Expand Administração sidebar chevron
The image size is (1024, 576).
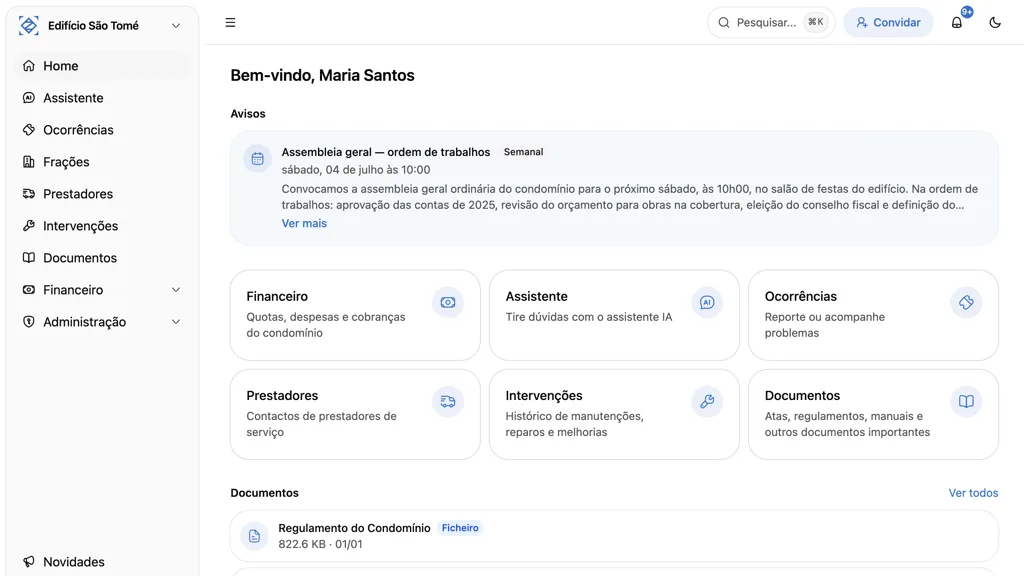[x=176, y=322]
